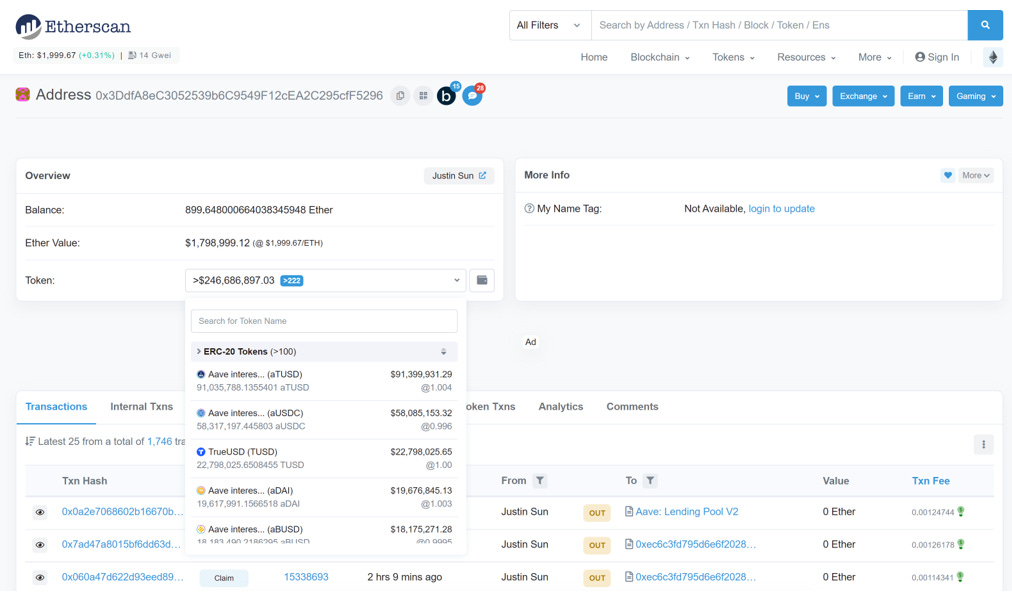Filter transactions by From column
This screenshot has width=1012, height=613.
[540, 481]
